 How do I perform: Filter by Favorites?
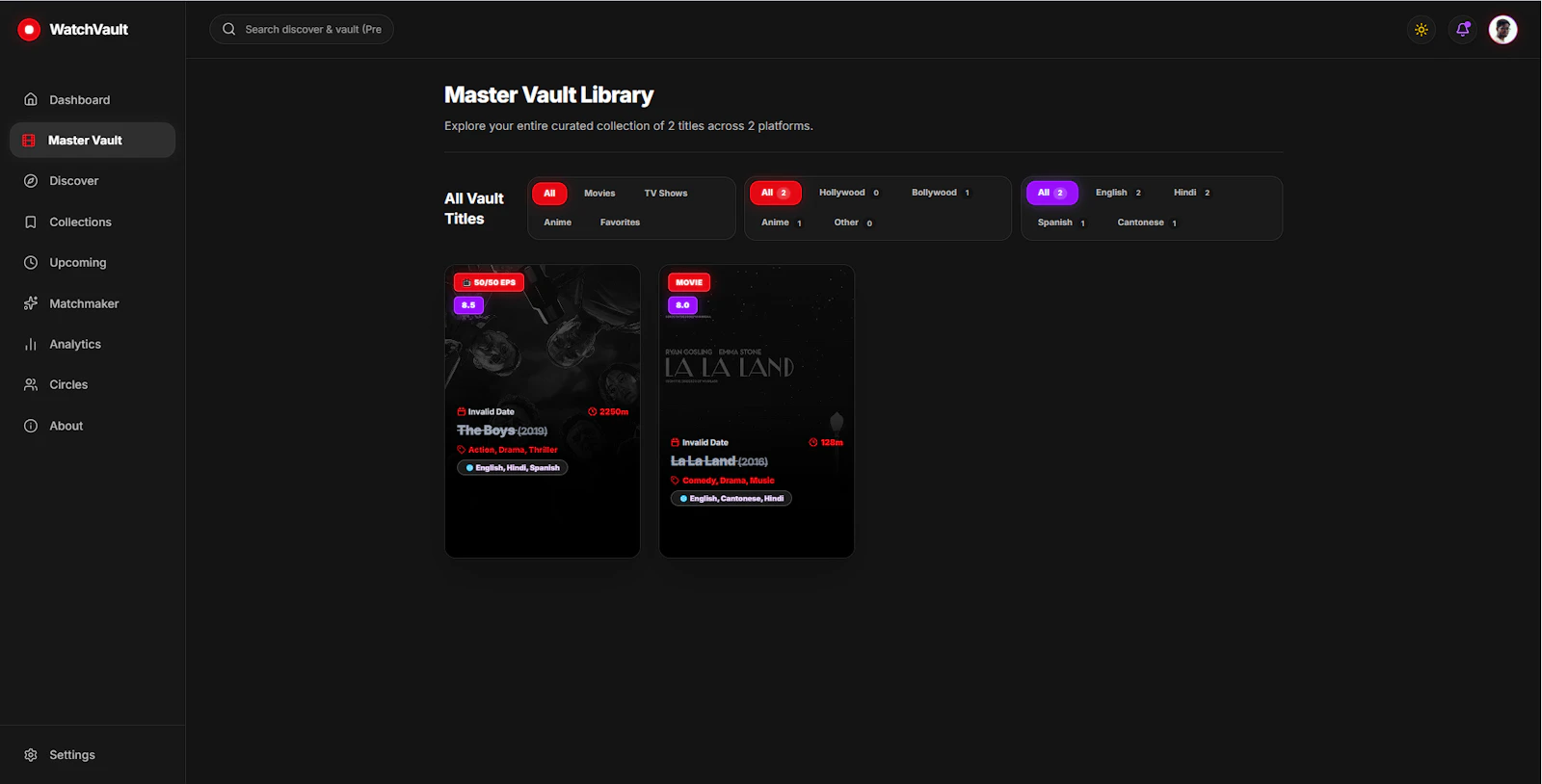(620, 222)
